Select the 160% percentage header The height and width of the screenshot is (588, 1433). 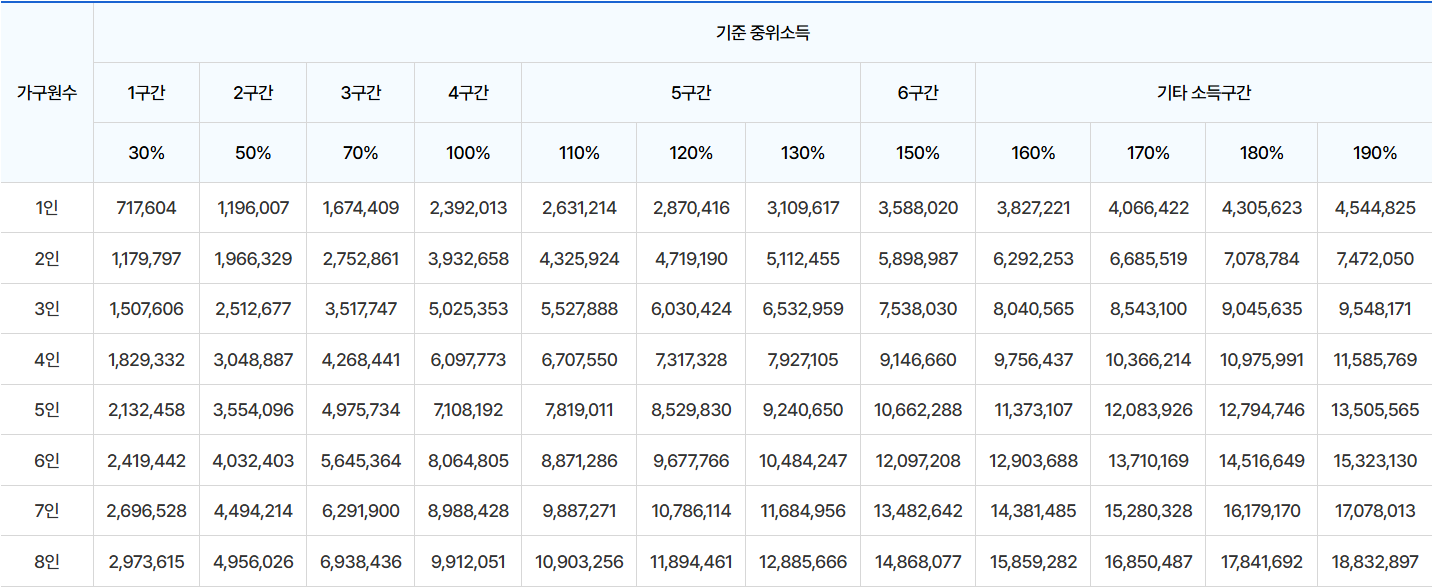(x=1033, y=153)
